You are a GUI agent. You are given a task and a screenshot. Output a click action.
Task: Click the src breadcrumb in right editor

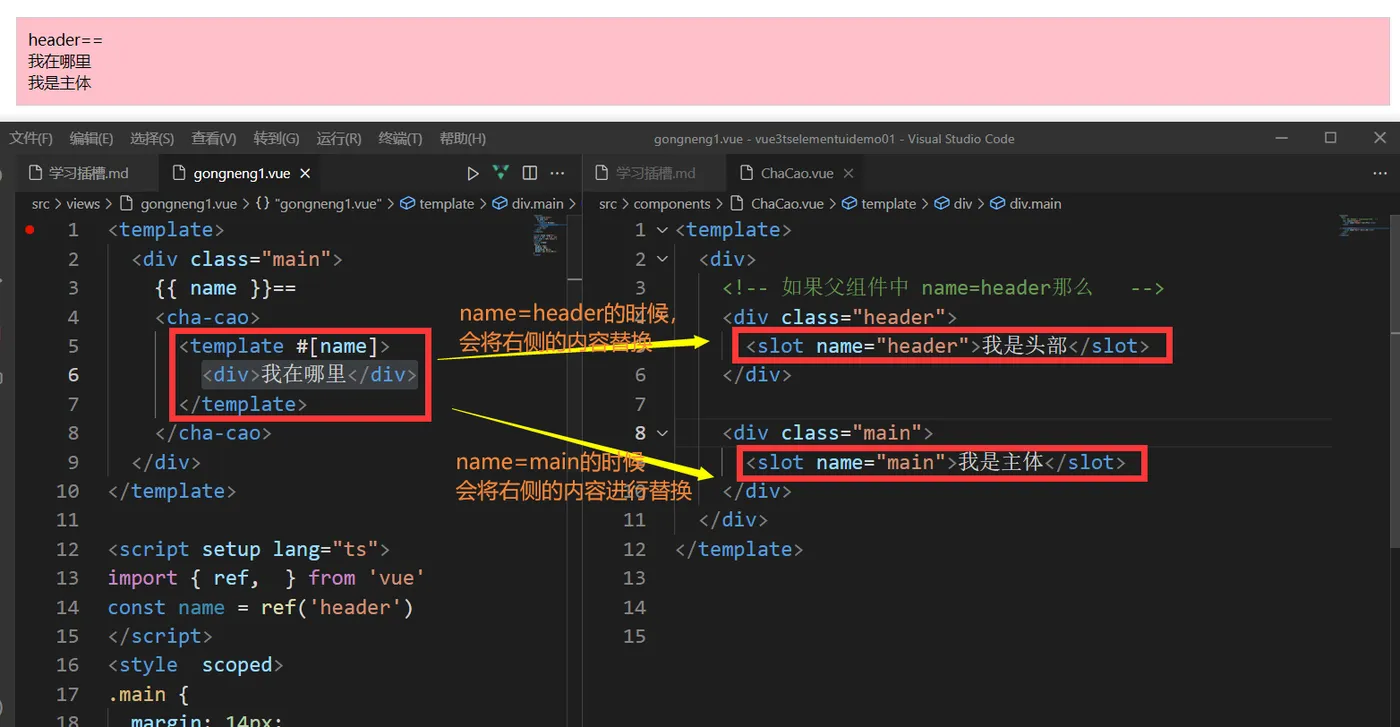click(608, 203)
